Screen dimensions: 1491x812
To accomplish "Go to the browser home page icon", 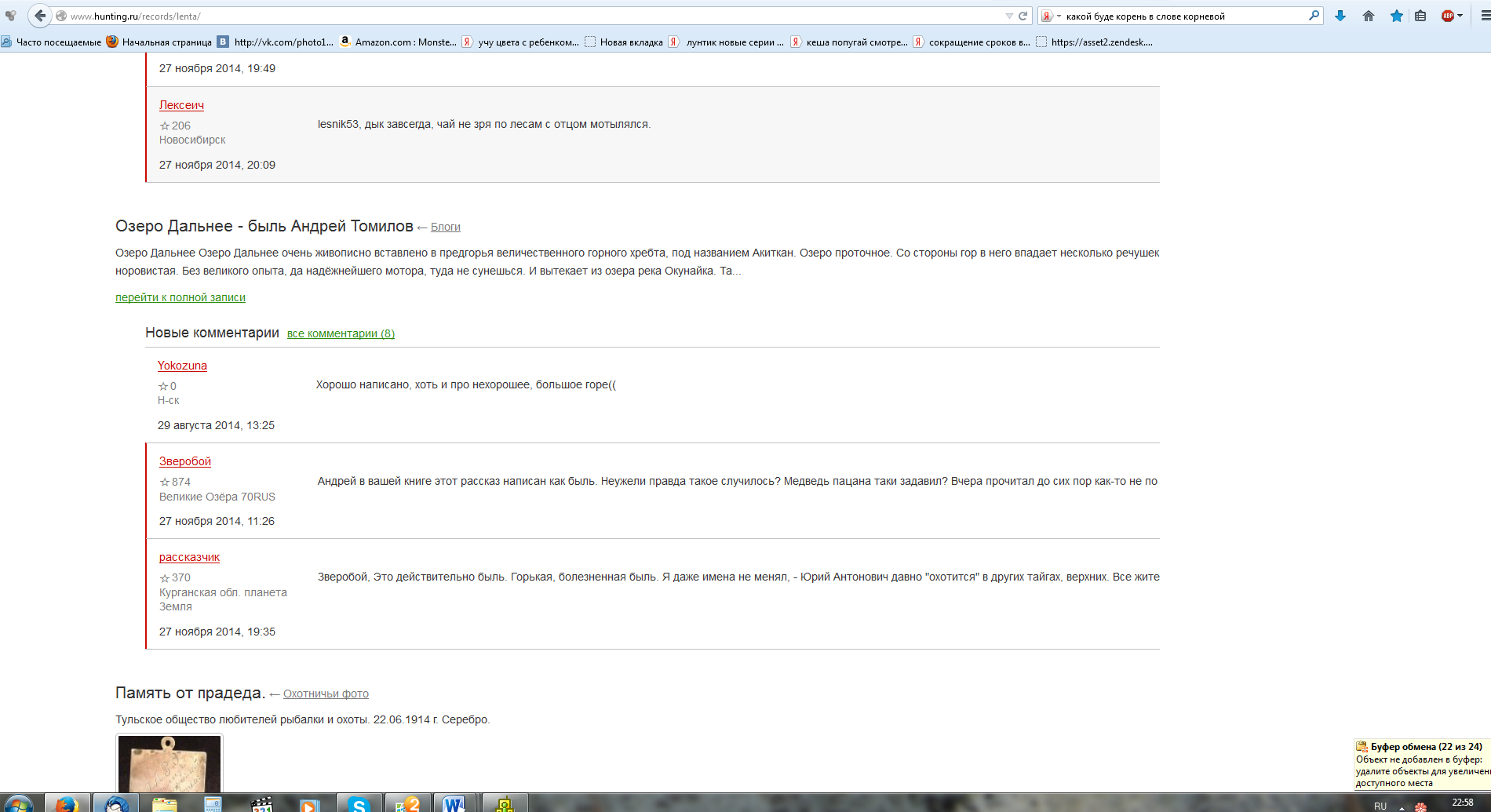I will (x=1369, y=16).
